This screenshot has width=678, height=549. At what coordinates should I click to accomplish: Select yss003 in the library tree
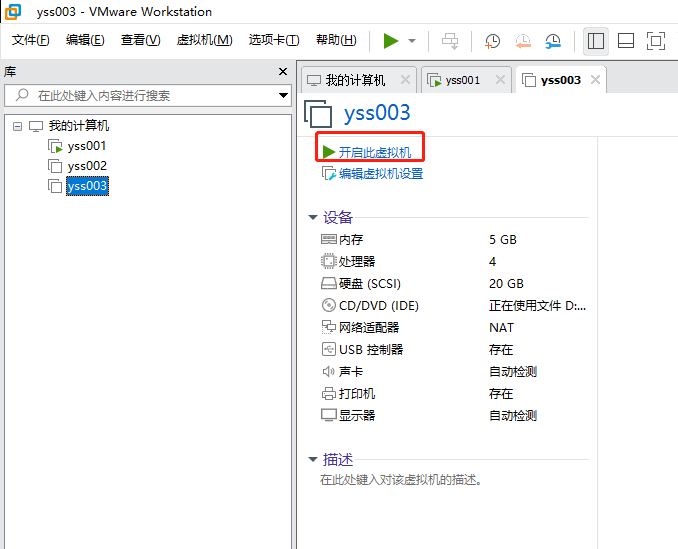87,186
